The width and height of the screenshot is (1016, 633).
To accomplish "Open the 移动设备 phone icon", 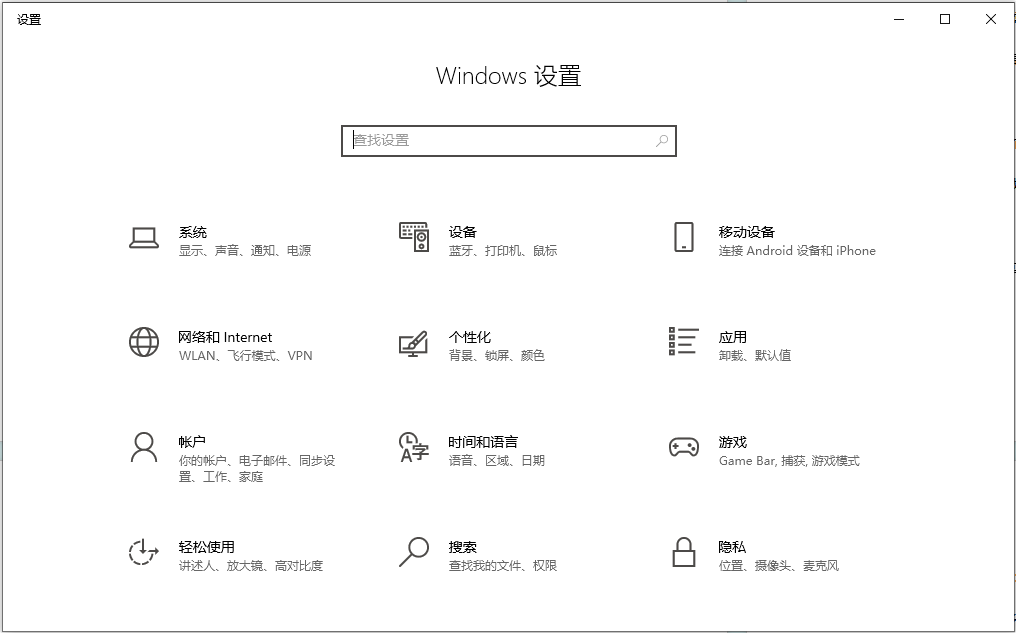I will pos(684,237).
